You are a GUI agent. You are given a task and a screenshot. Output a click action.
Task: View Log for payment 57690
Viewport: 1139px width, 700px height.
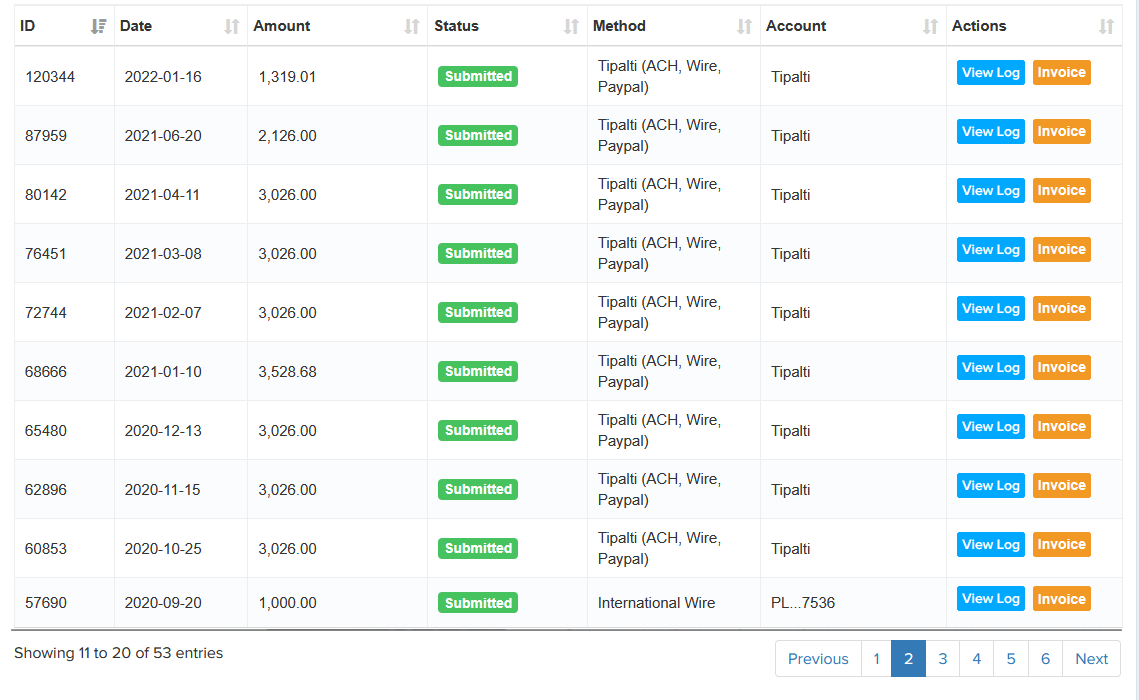point(990,599)
